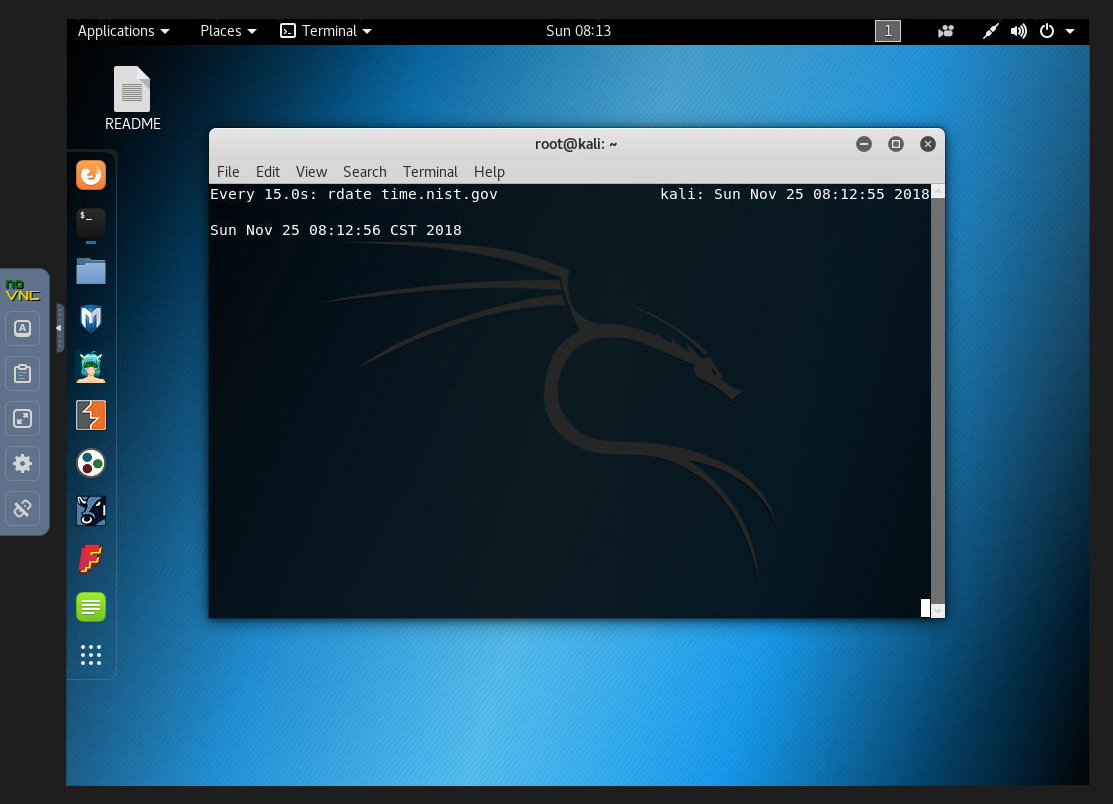Launch Burp Suite from the dock
This screenshot has height=804, width=1113.
[91, 415]
